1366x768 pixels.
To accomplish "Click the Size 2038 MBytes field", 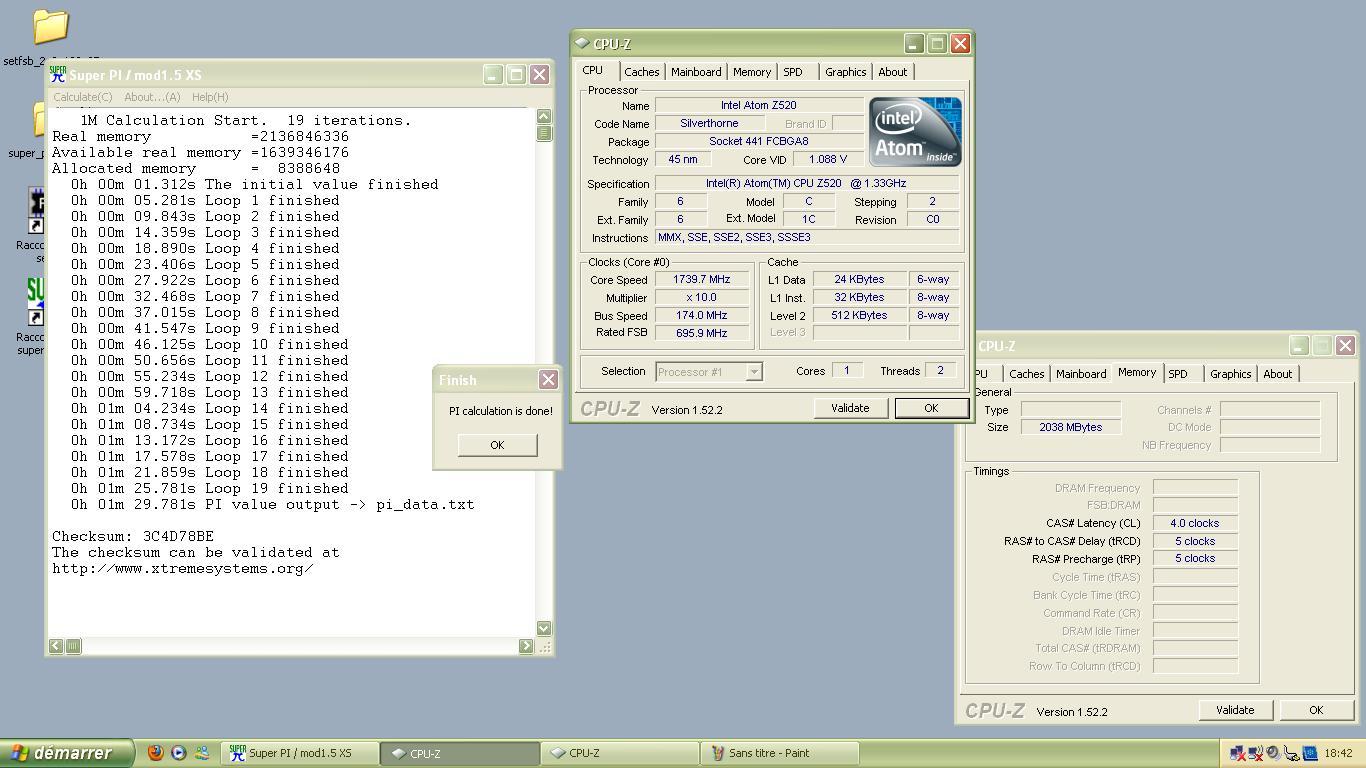I will [1071, 427].
